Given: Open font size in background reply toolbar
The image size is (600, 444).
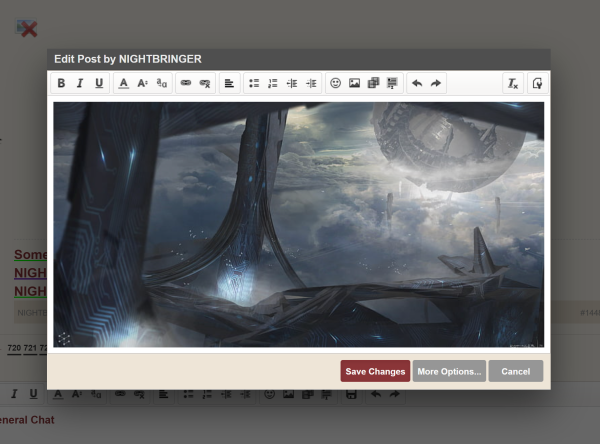Looking at the screenshot, I should [x=77, y=394].
